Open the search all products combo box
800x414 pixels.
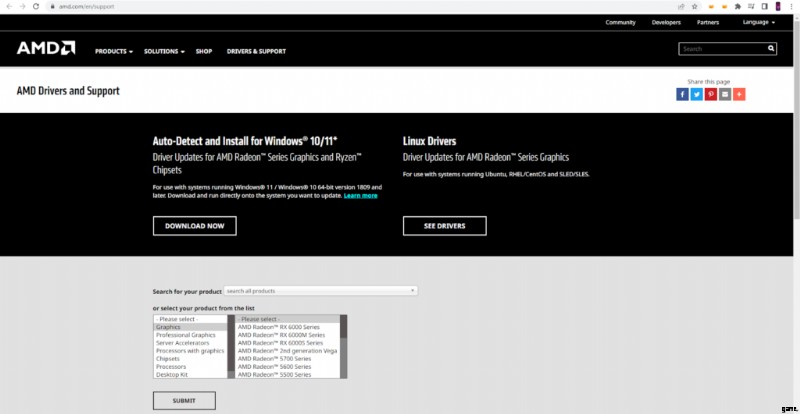320,291
